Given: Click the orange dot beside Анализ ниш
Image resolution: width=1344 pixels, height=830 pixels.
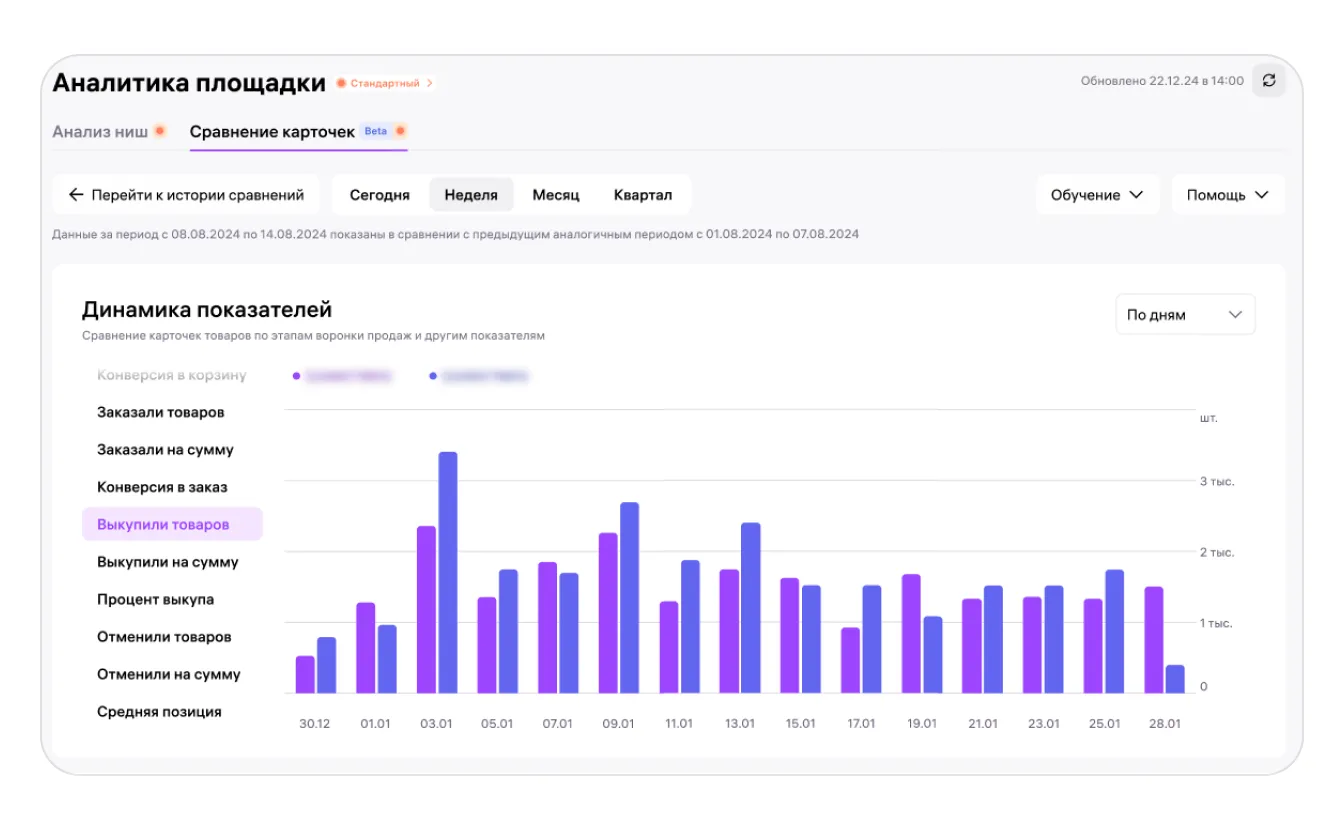Looking at the screenshot, I should [x=160, y=131].
